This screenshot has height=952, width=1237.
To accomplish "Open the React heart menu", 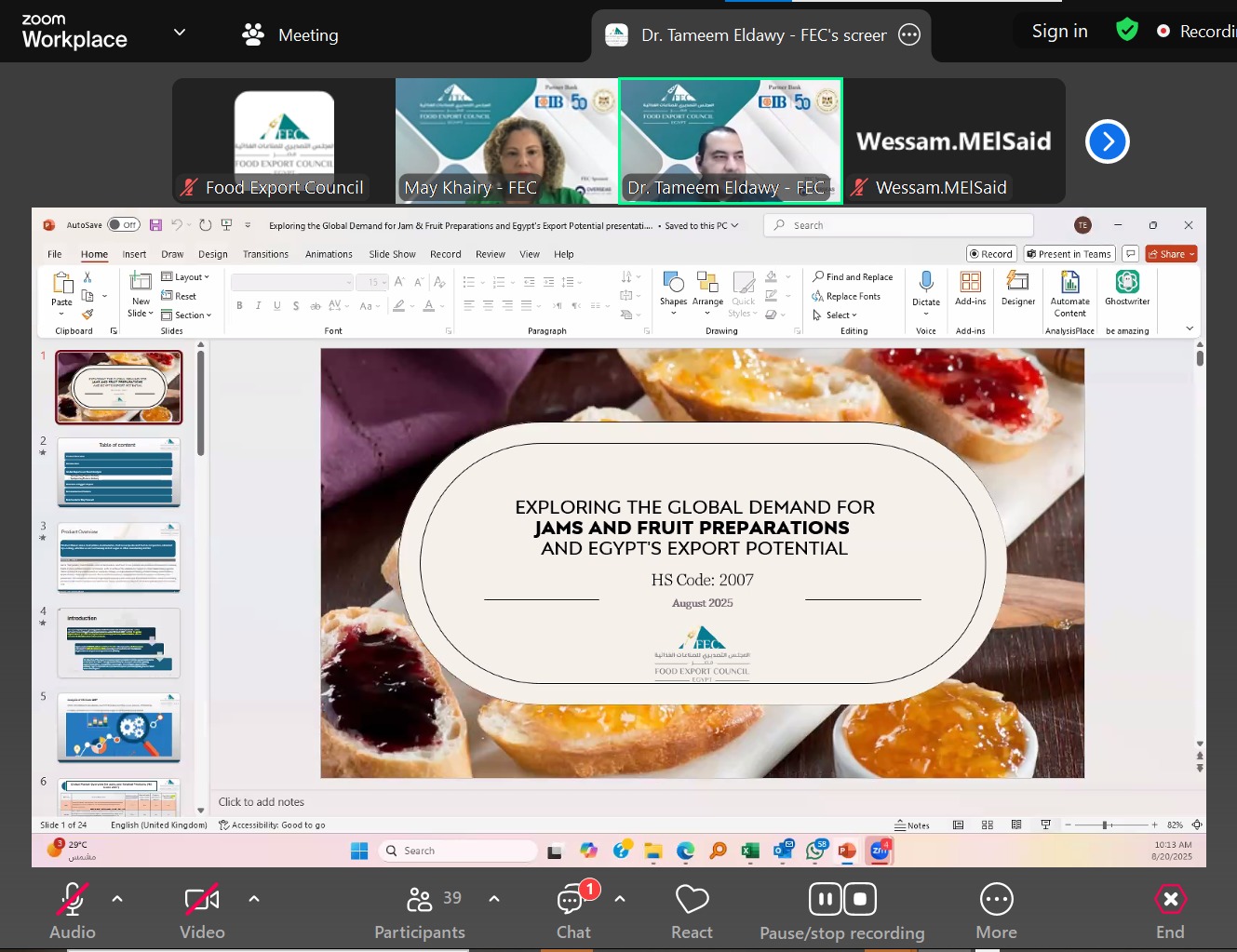I will tap(692, 912).
